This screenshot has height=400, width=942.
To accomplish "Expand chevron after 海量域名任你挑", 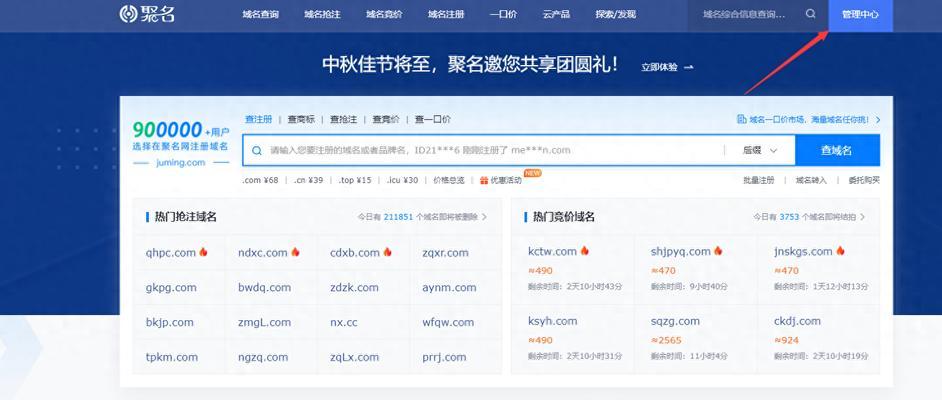I will (878, 120).
